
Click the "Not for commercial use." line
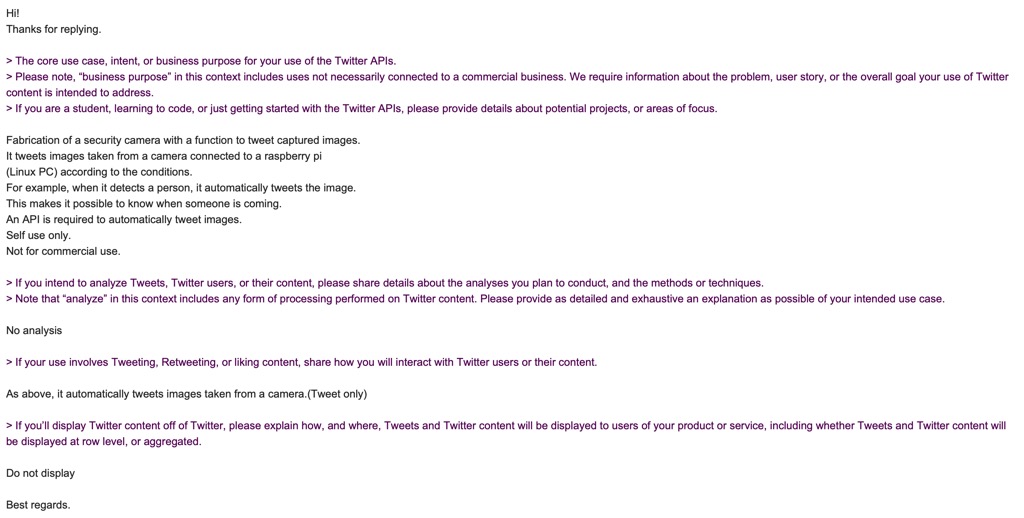63,251
